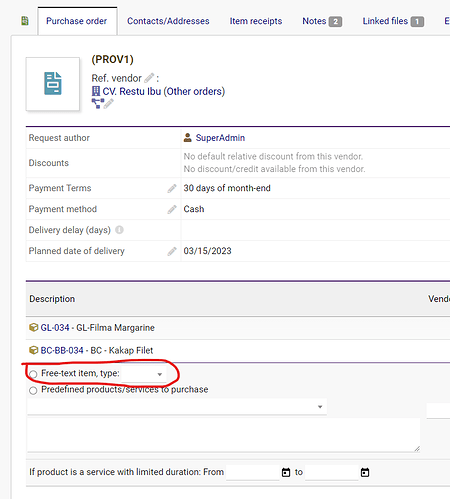Edit Payment method with pencil icon

172,209
